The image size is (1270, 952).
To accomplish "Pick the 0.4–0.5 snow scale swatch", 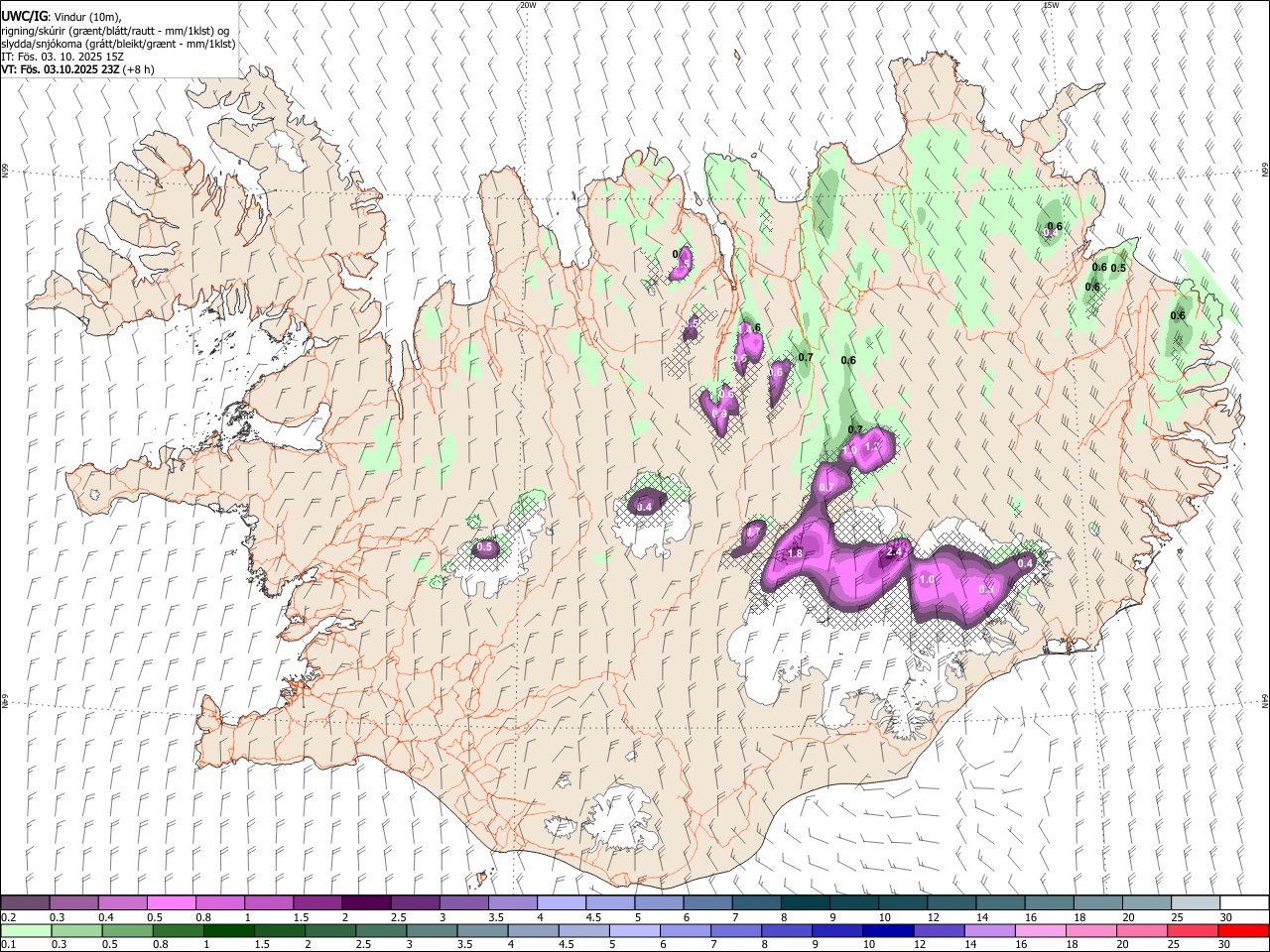I will [122, 903].
